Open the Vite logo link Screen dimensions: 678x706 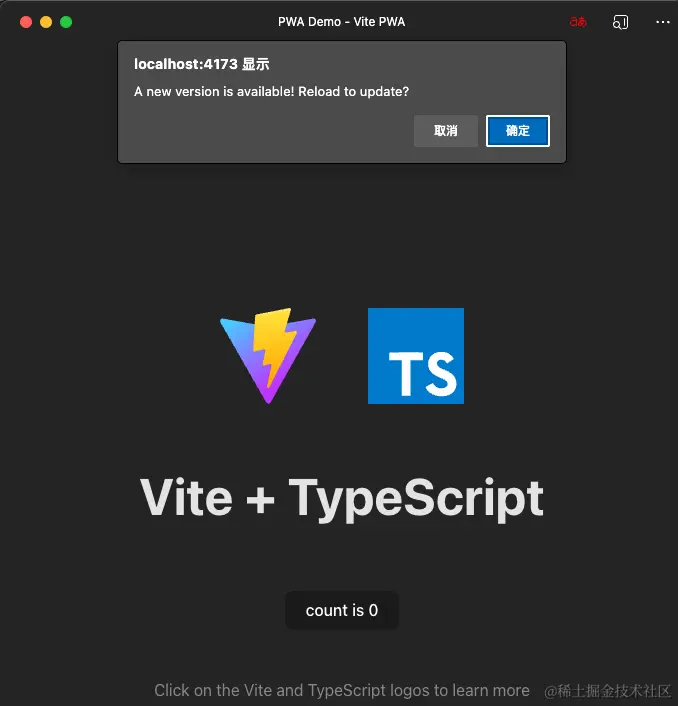pos(268,356)
